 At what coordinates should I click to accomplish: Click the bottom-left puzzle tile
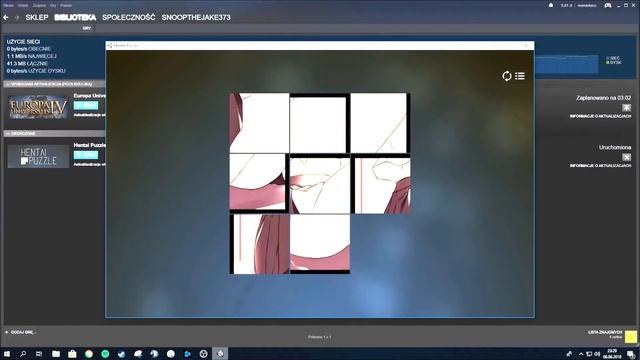tap(259, 244)
